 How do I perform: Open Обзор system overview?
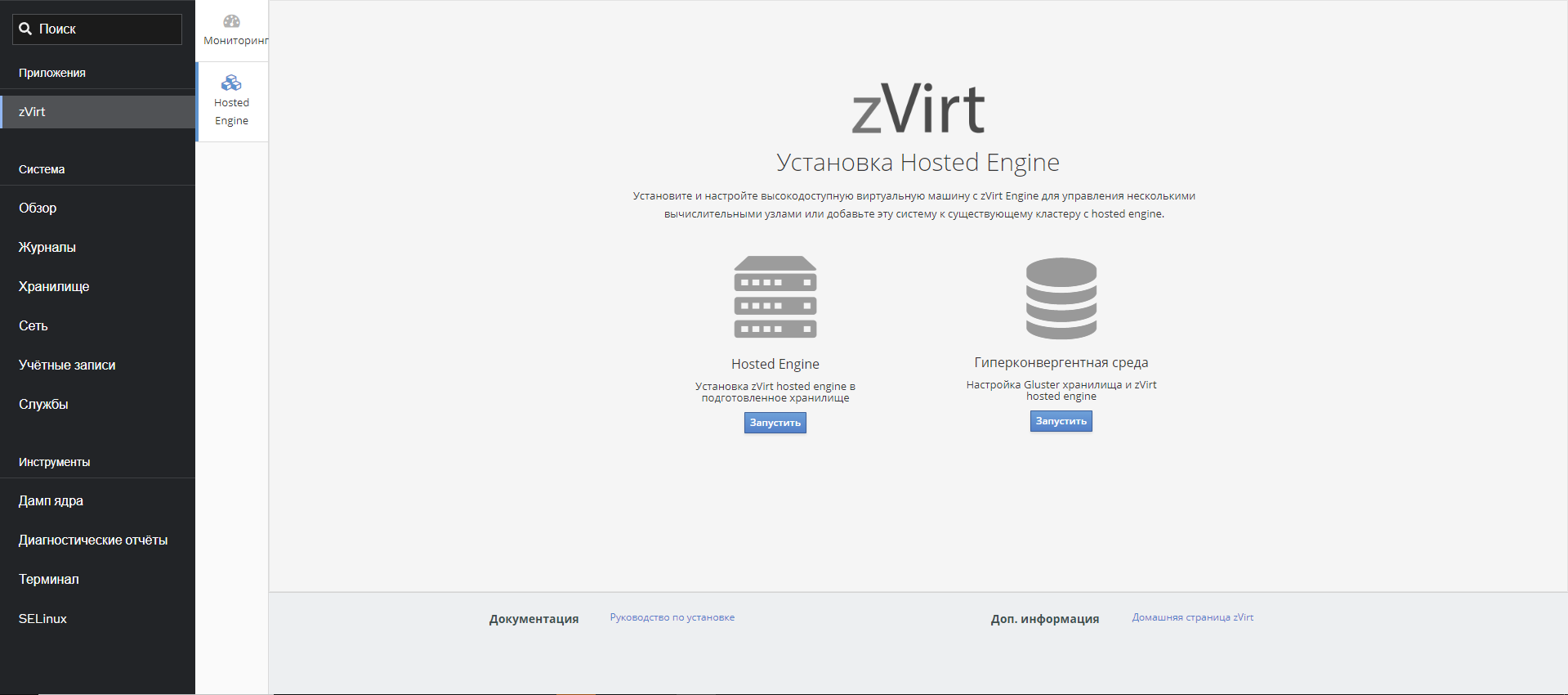point(97,208)
